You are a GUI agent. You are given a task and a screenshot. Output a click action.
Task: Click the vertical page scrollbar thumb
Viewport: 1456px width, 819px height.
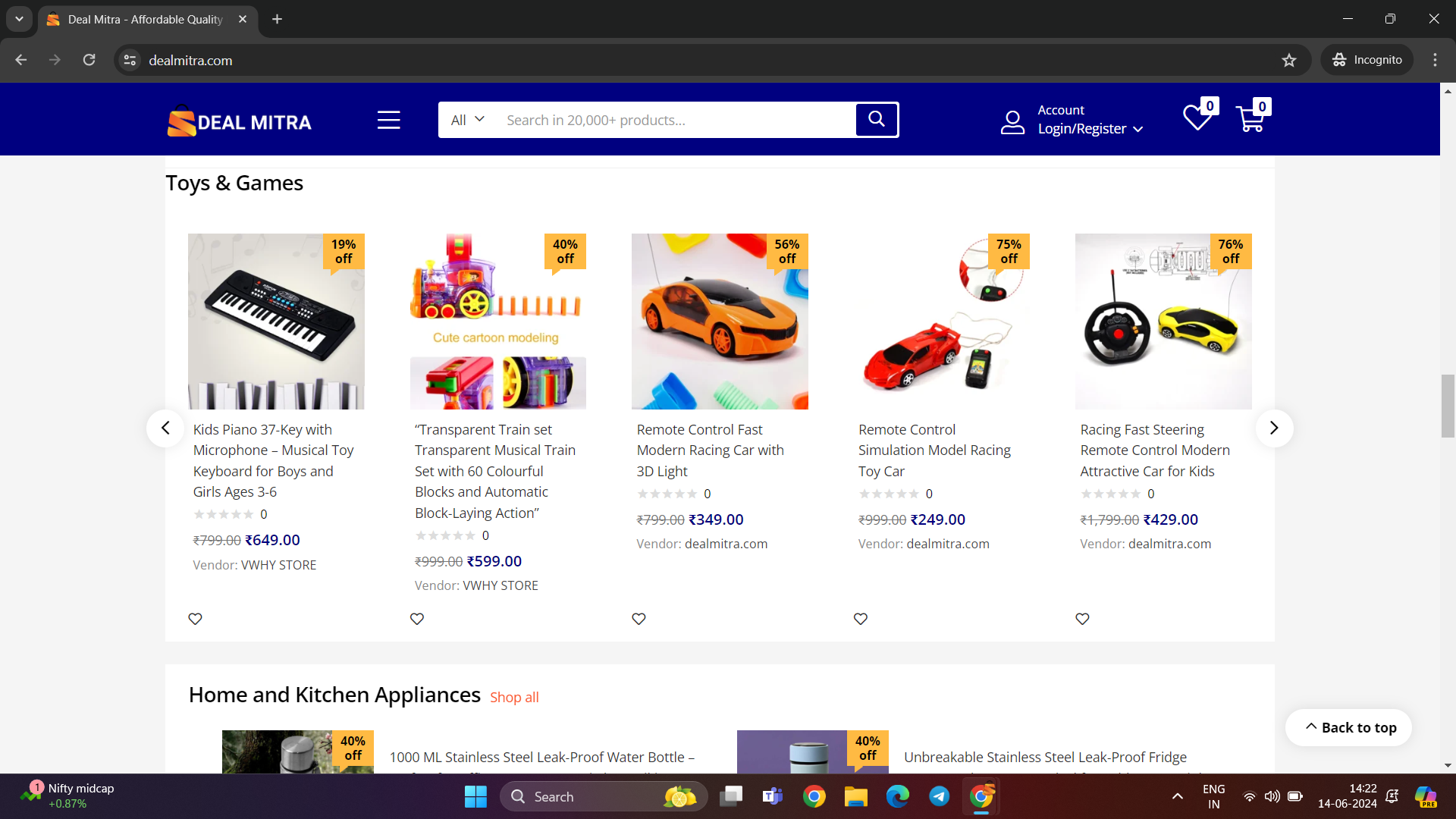[1448, 406]
